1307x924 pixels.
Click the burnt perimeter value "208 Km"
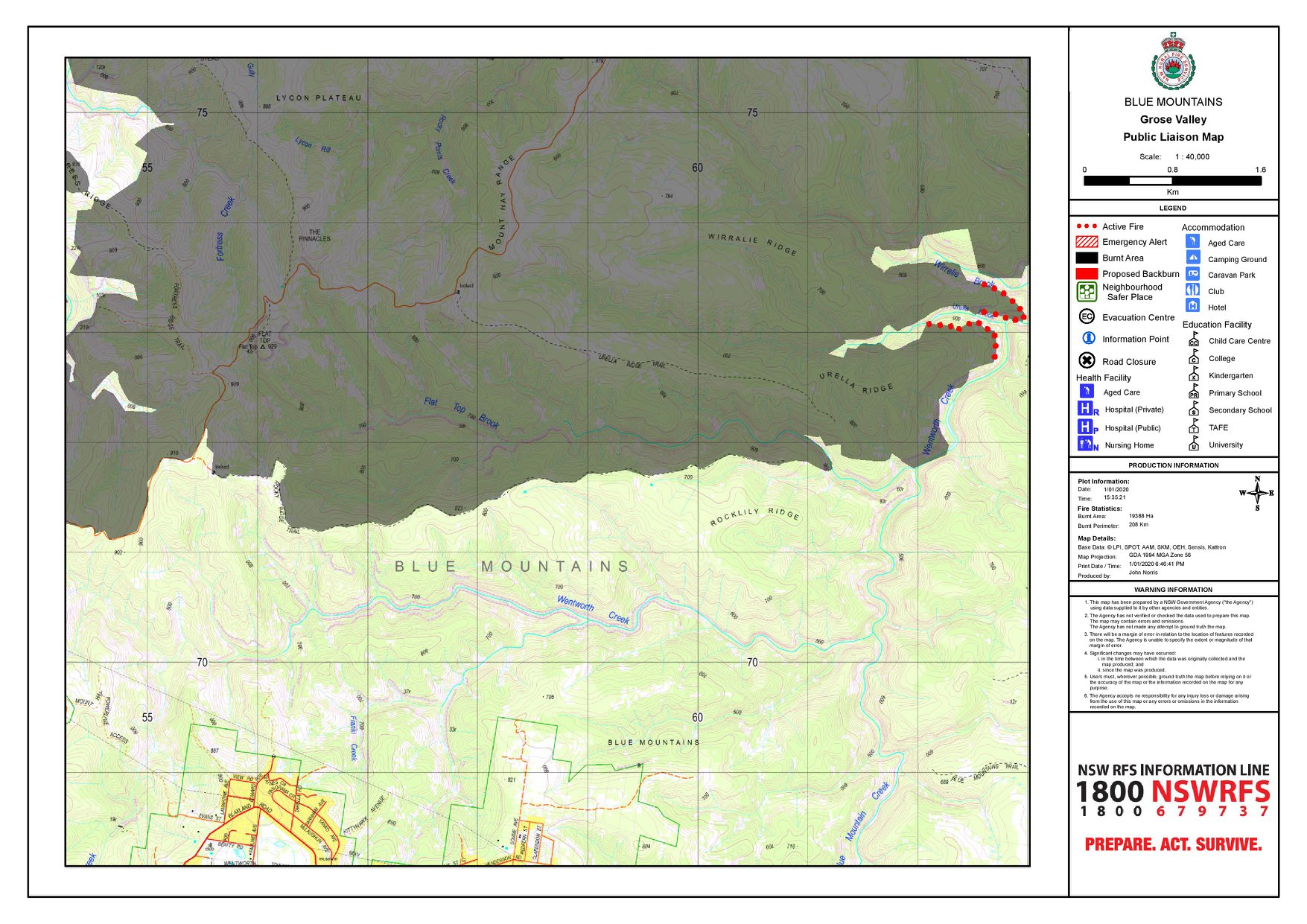1139,525
